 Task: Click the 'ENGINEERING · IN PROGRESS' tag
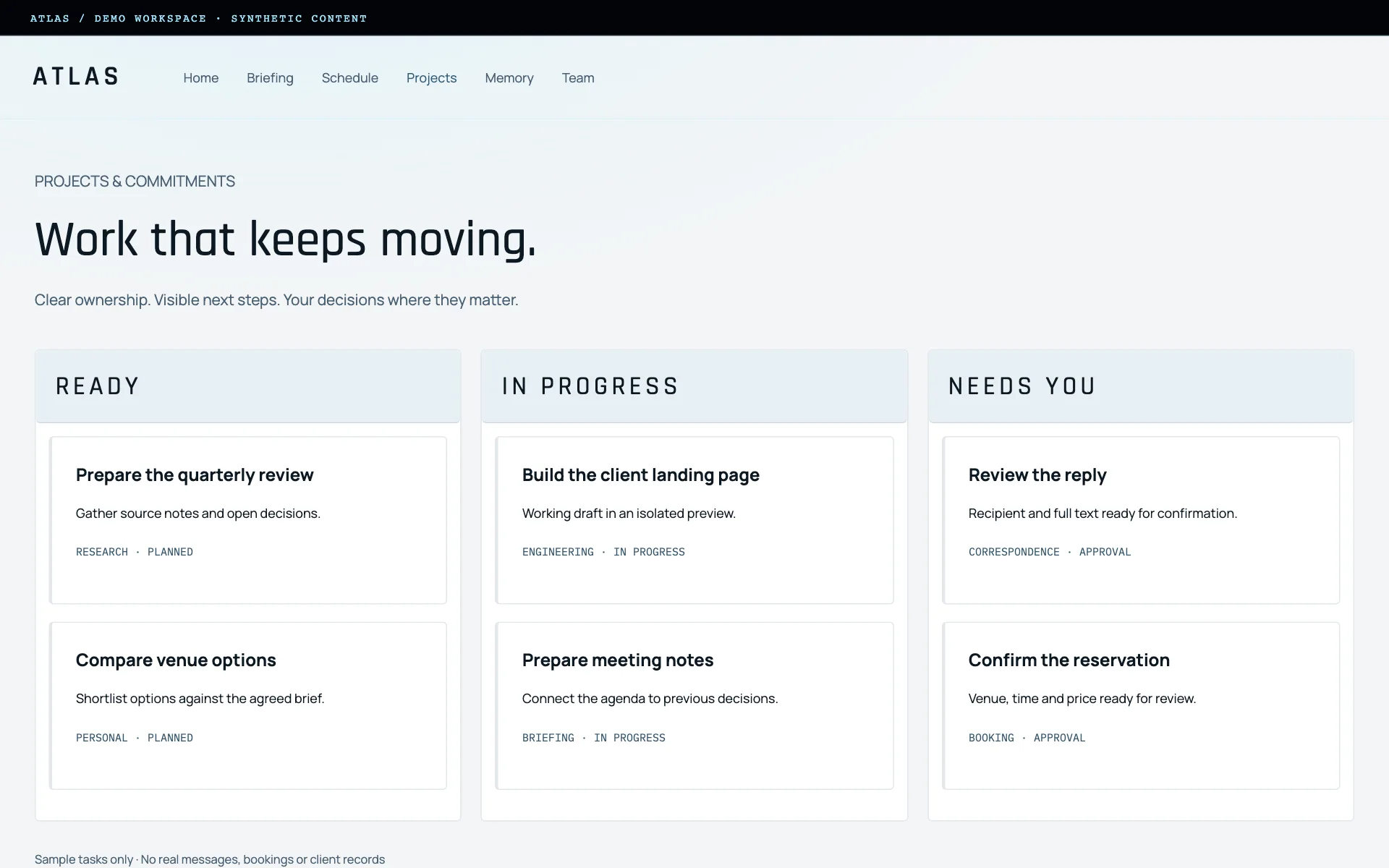[x=603, y=552]
